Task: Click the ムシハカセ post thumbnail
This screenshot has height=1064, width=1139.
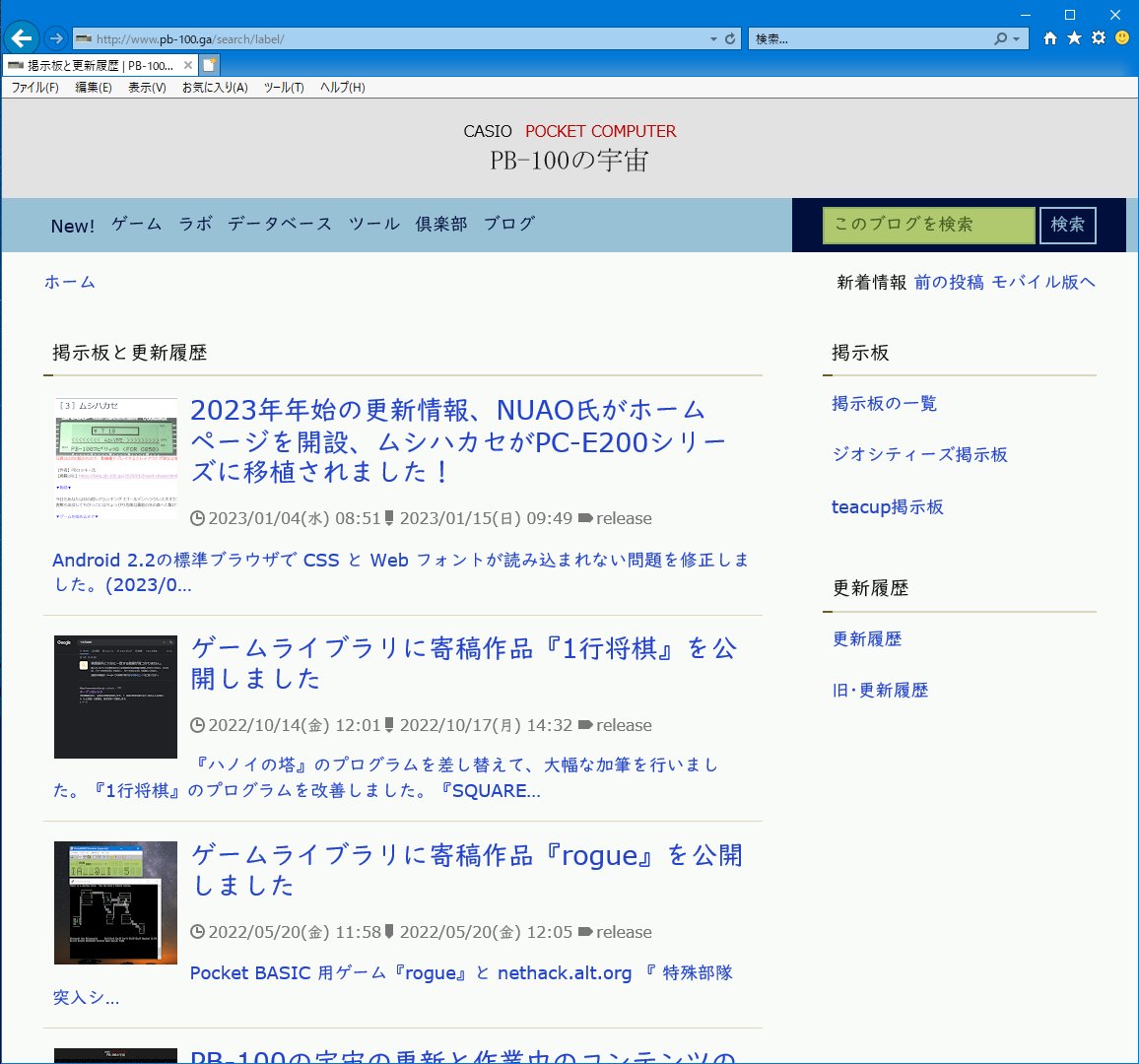Action: 115,459
